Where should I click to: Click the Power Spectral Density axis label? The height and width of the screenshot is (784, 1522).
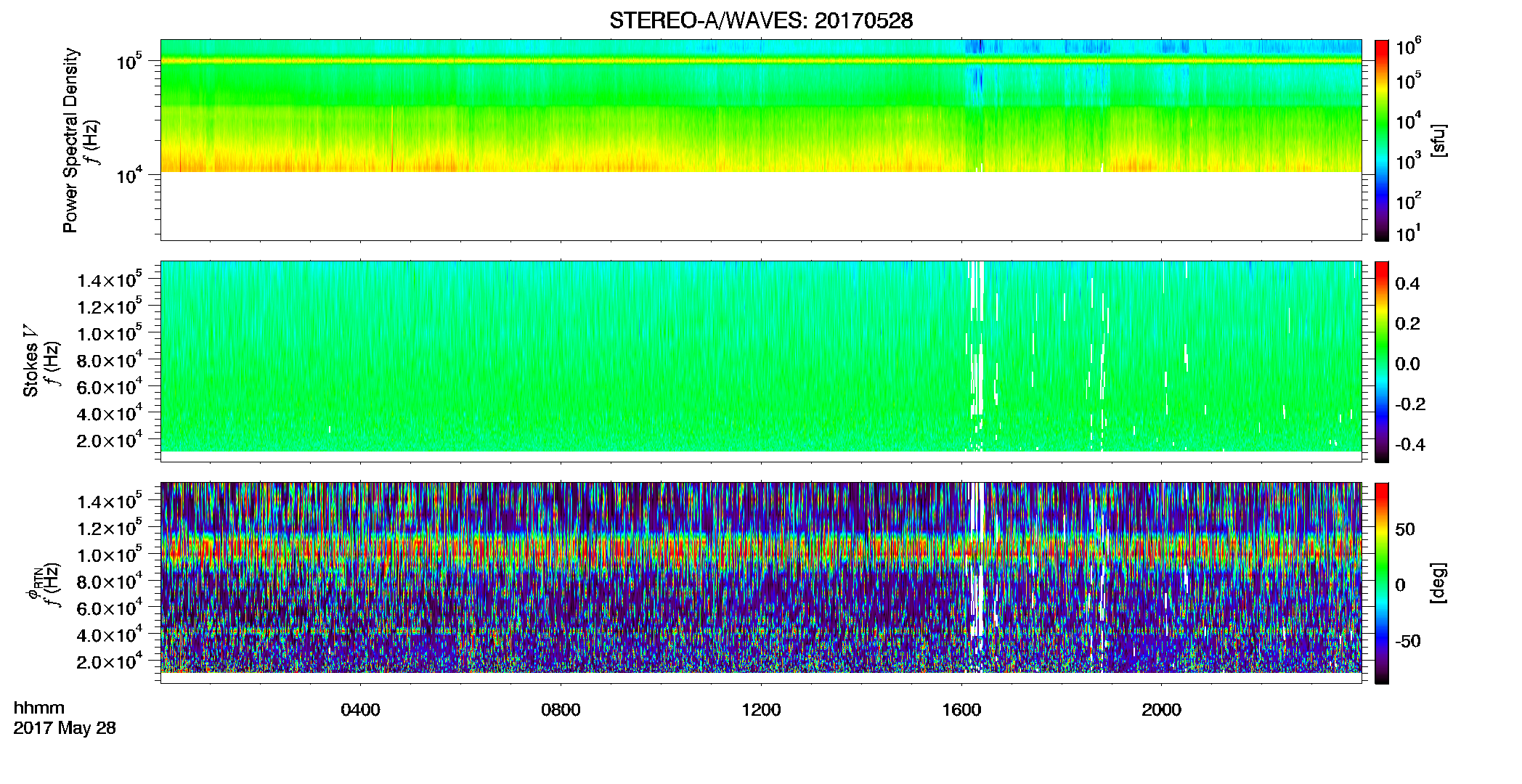pos(70,140)
